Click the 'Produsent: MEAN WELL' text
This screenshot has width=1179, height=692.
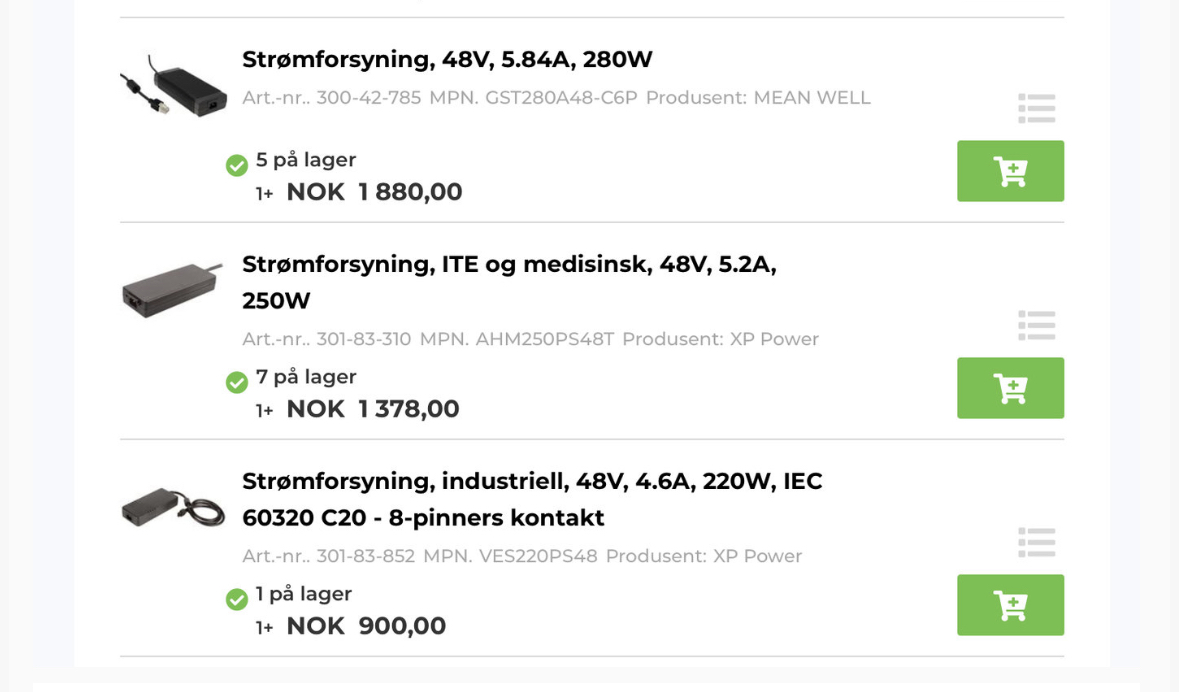[758, 98]
